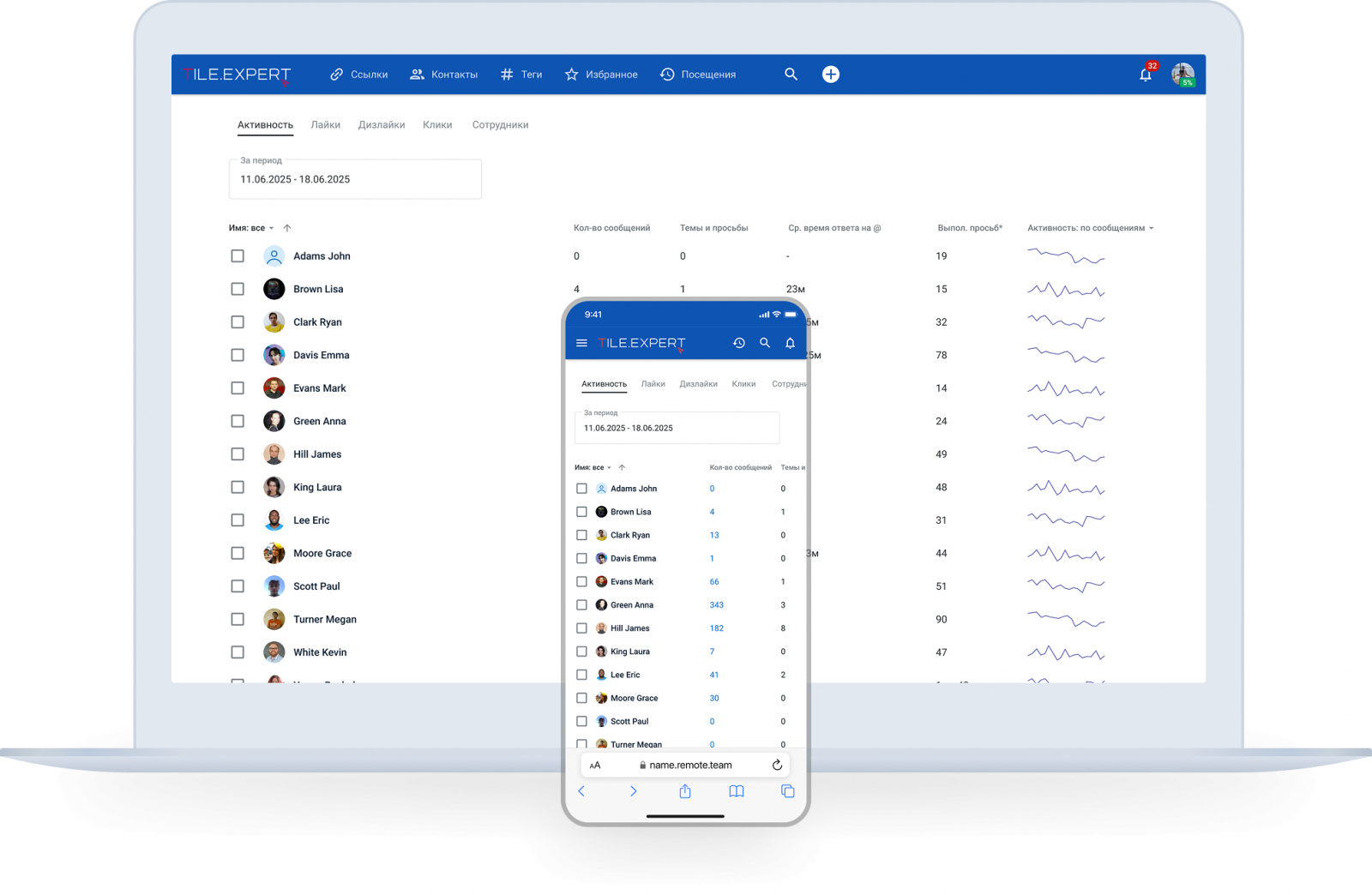The height and width of the screenshot is (895, 1372).
Task: Click the TILE.EXPERT logo in desktop header
Action: [238, 75]
